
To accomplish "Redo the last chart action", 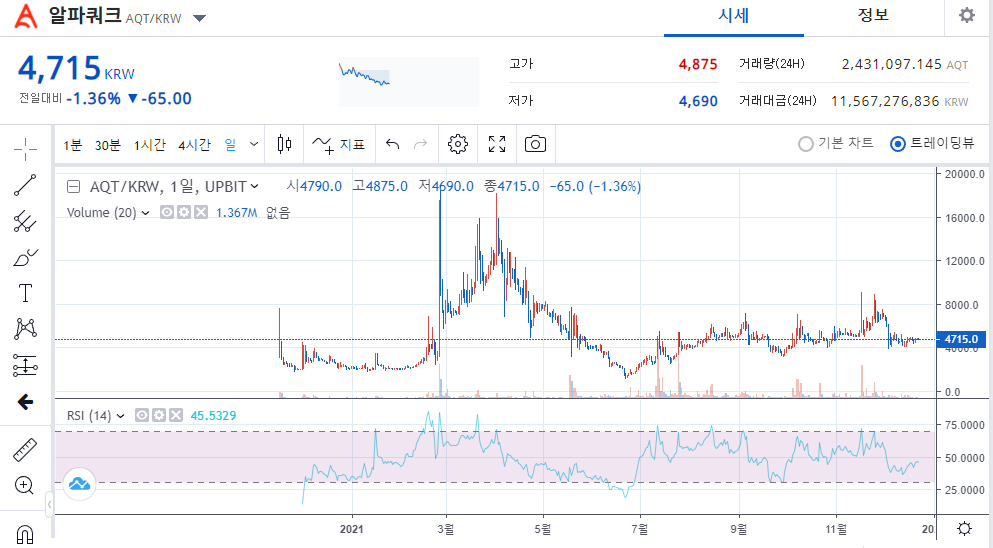I will pyautogui.click(x=420, y=144).
